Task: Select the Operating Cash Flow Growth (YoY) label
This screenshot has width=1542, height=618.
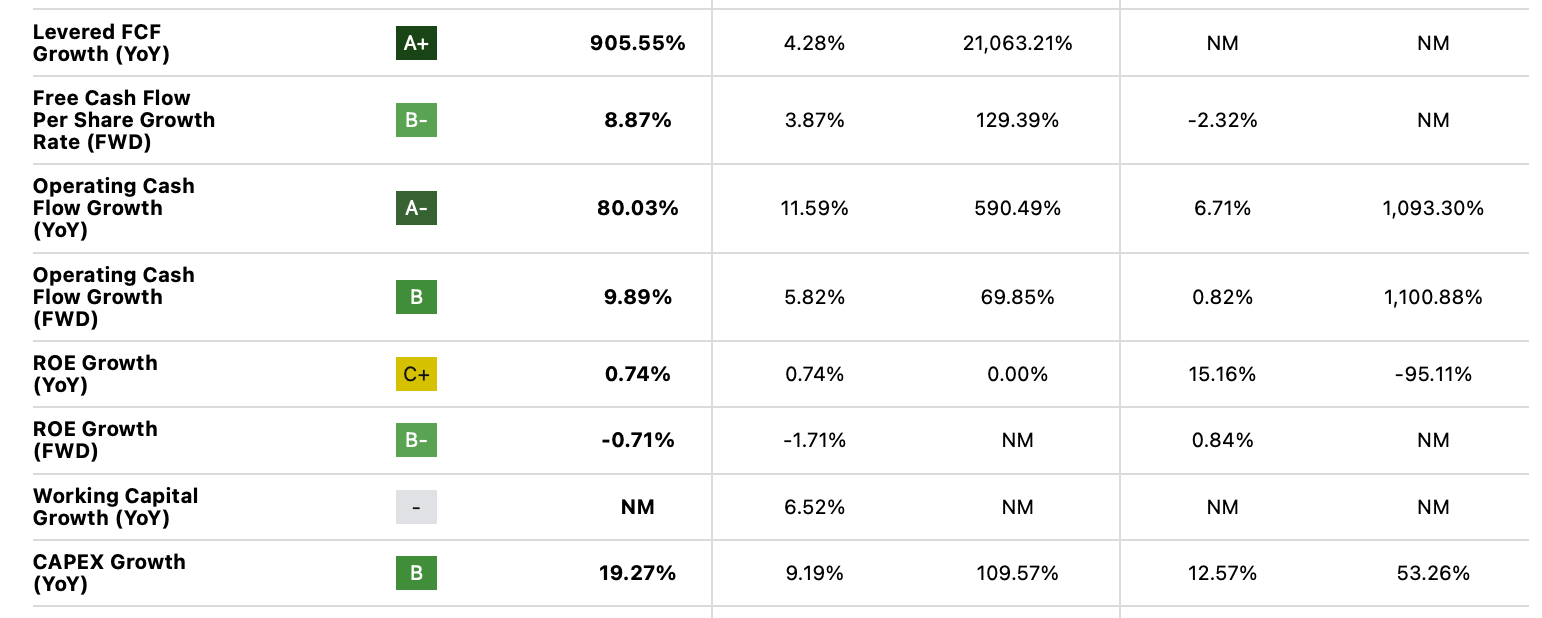Action: [113, 208]
